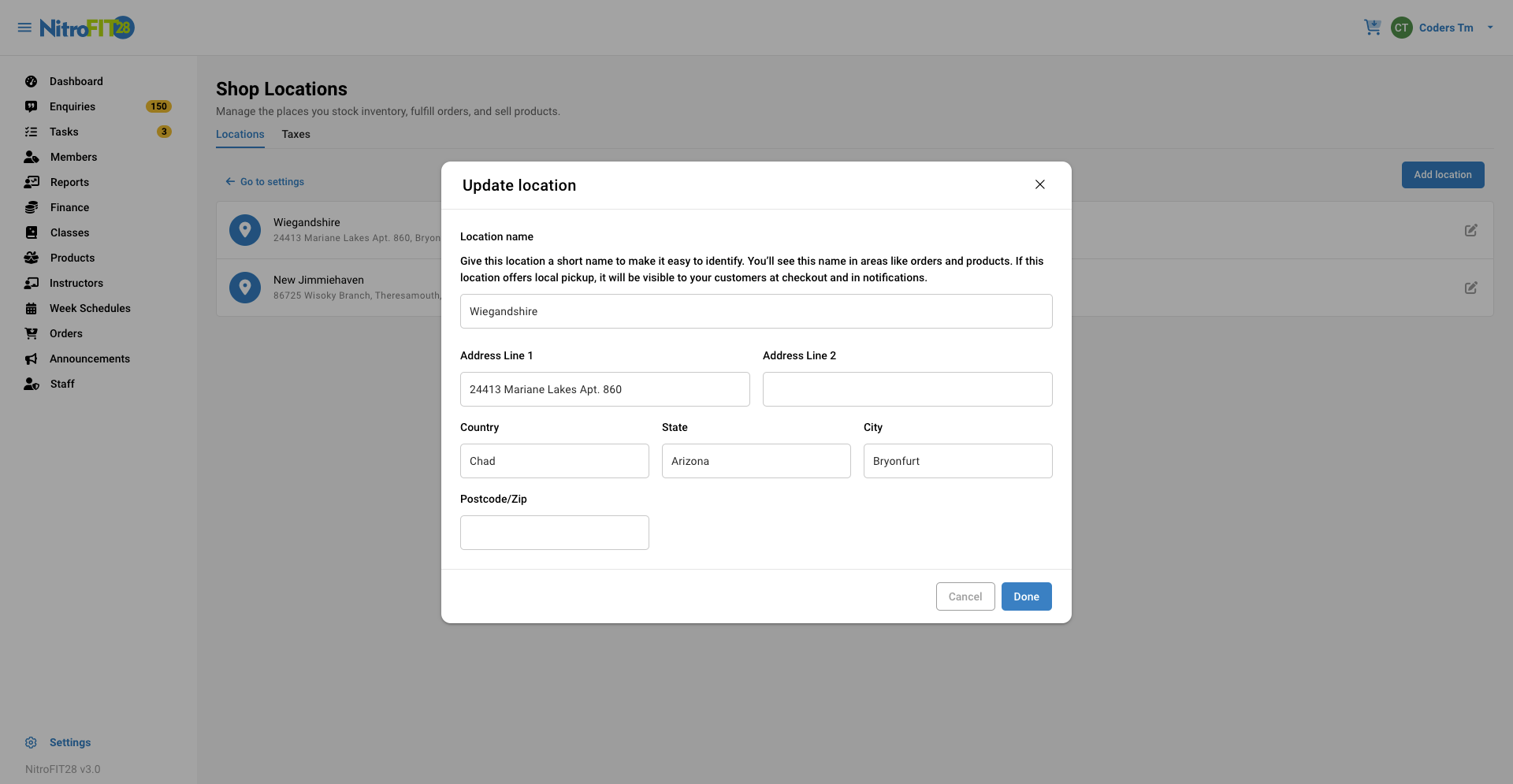Open the State field showing Arizona
Screen dimensions: 1513x784
[756, 461]
